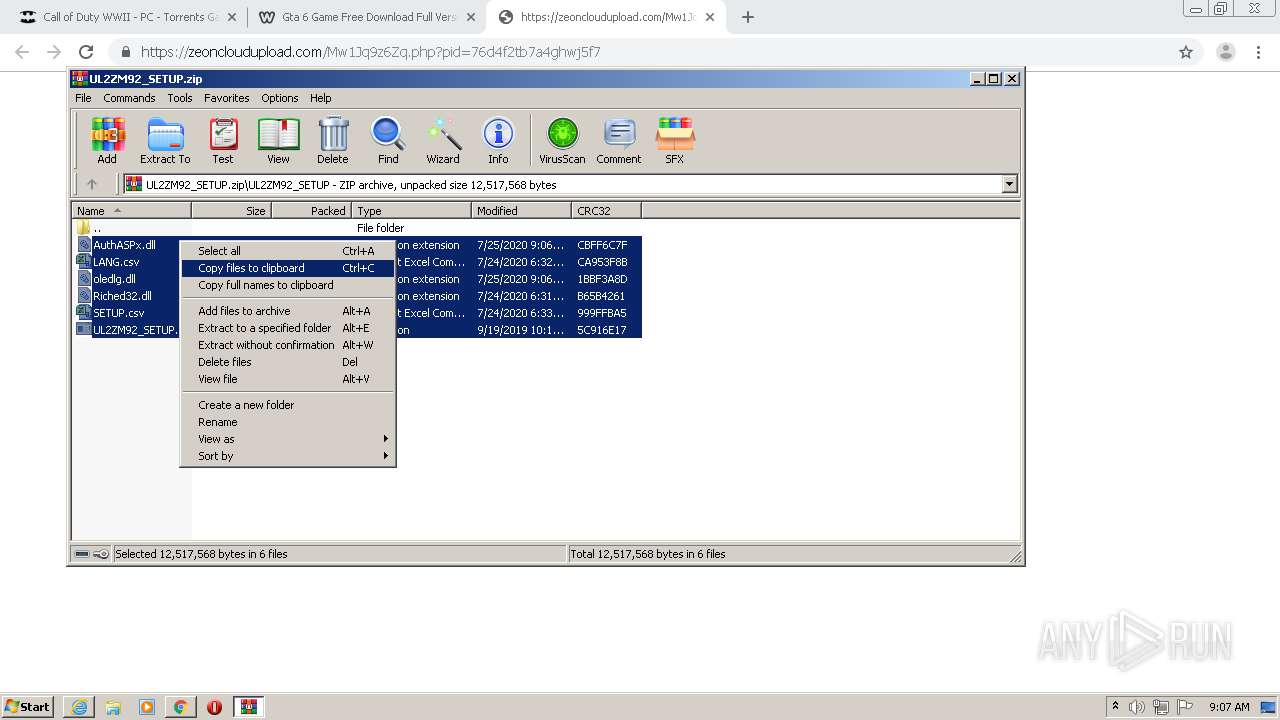Open the archive path dropdown
The image size is (1280, 720).
1009,184
